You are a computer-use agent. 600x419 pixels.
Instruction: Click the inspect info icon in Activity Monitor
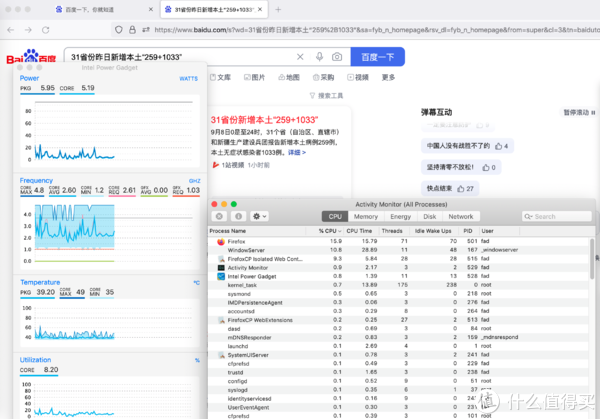(x=238, y=216)
